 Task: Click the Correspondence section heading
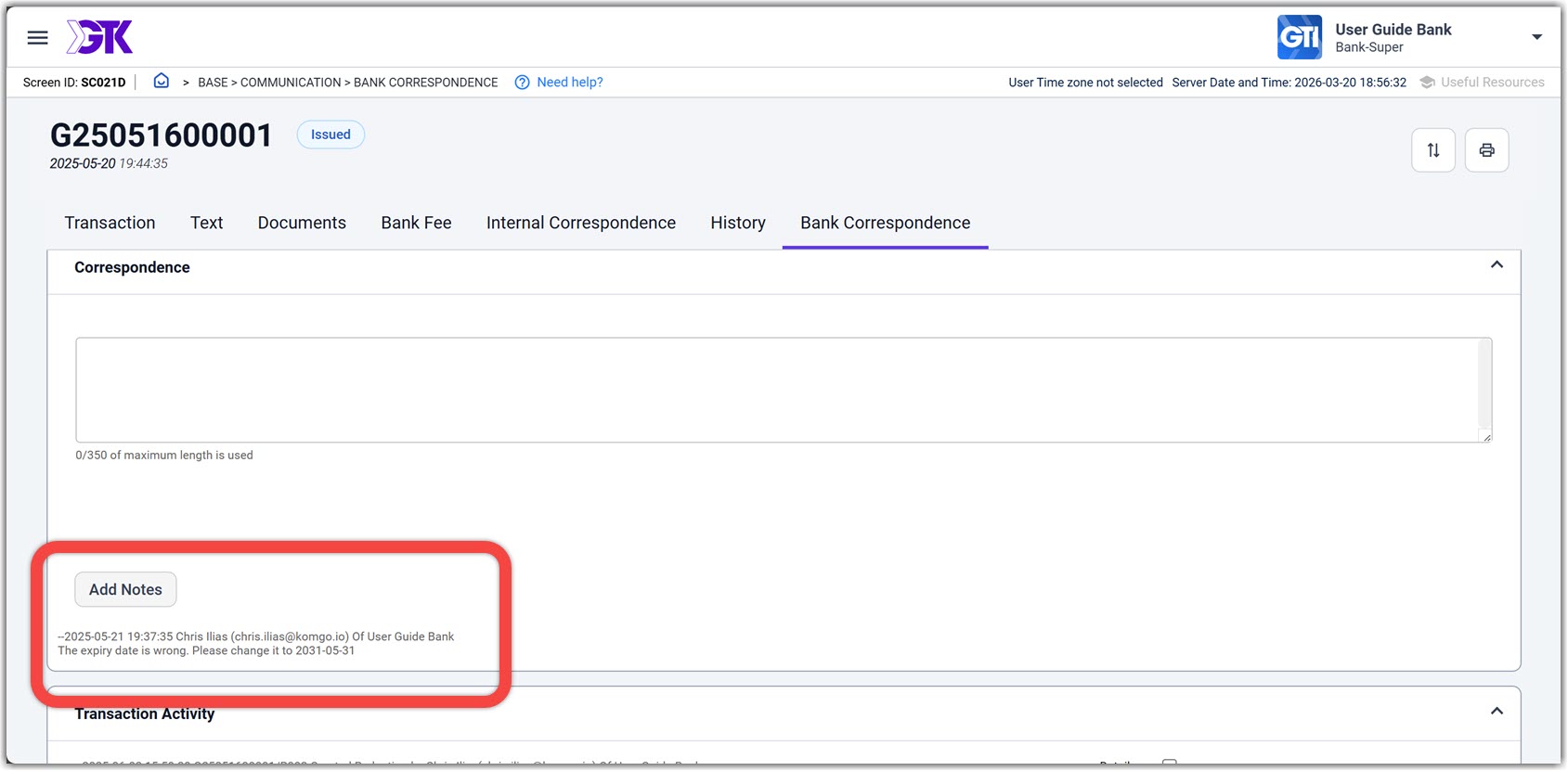[132, 267]
